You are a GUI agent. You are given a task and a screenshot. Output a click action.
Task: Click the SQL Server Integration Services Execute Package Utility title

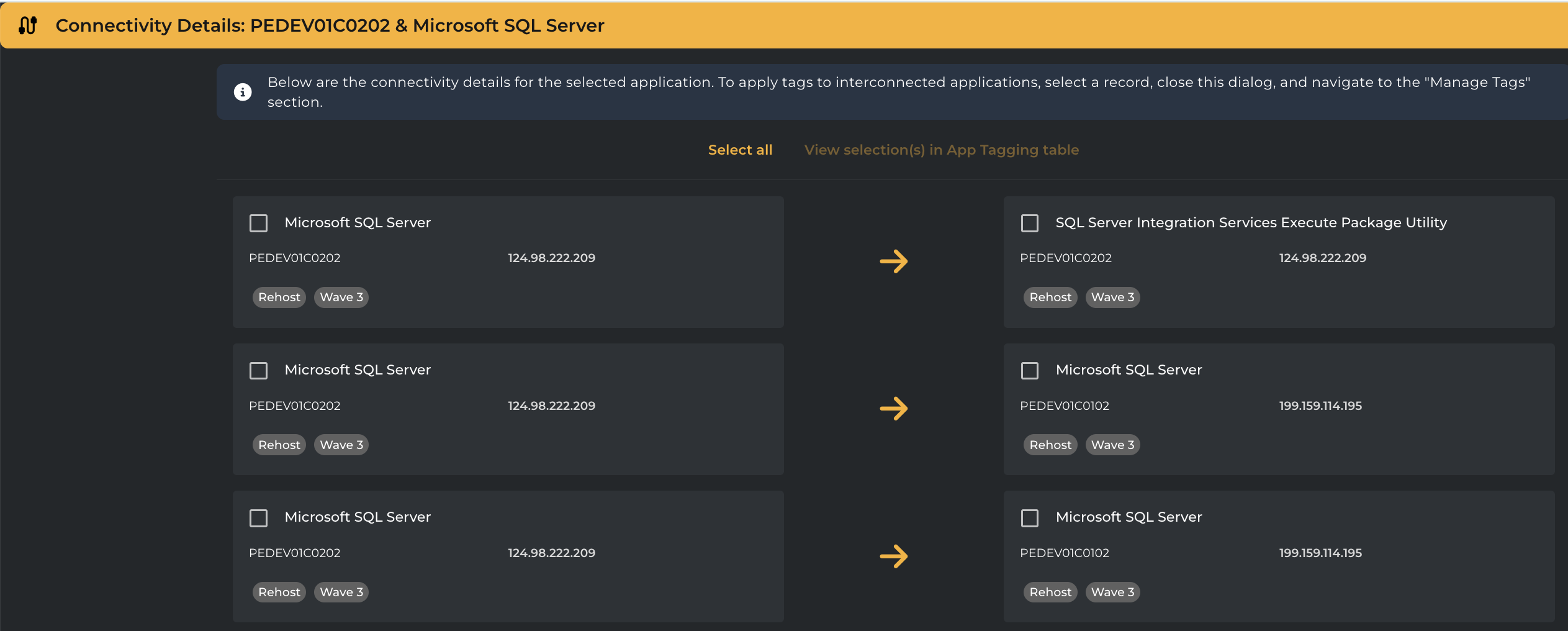[1251, 222]
